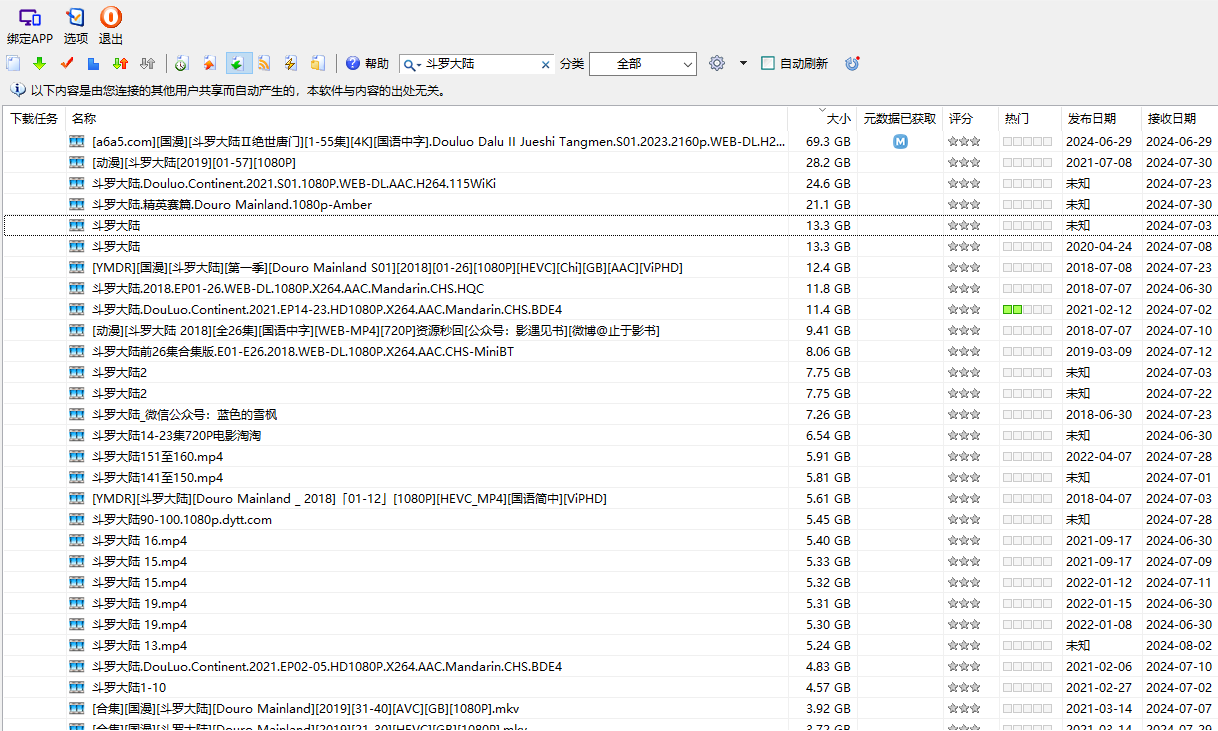Sort by 发布日期 column header

point(1091,118)
